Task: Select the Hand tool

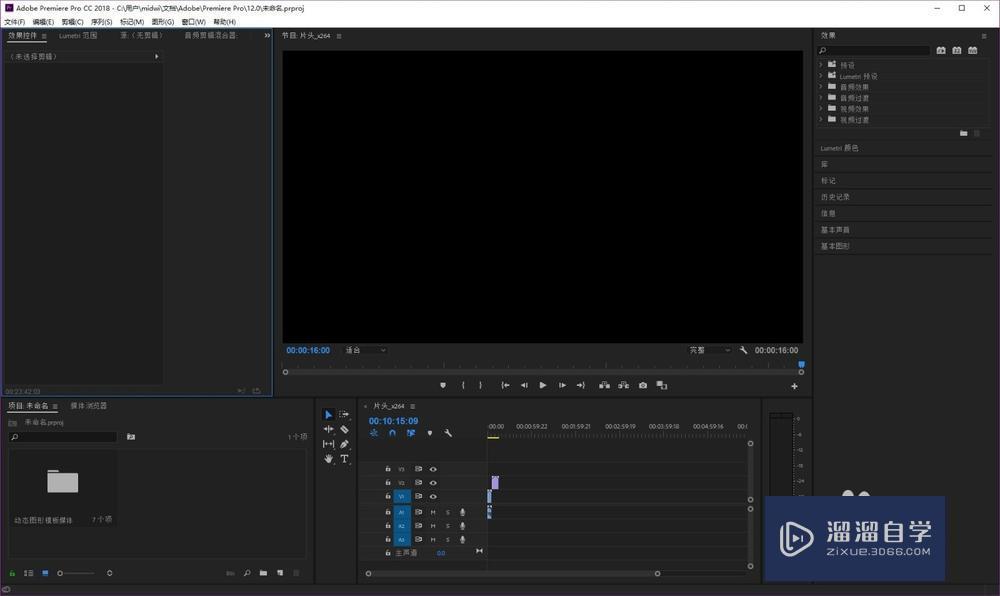Action: (328, 459)
